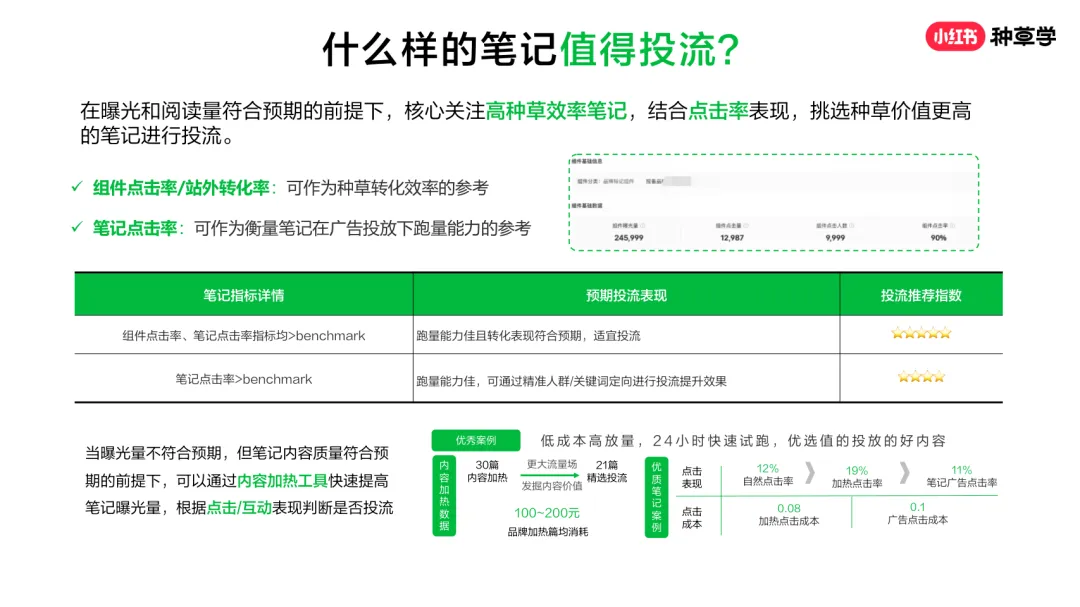
Task: Click the green 点击/互动 phrase
Action: [x=239, y=508]
